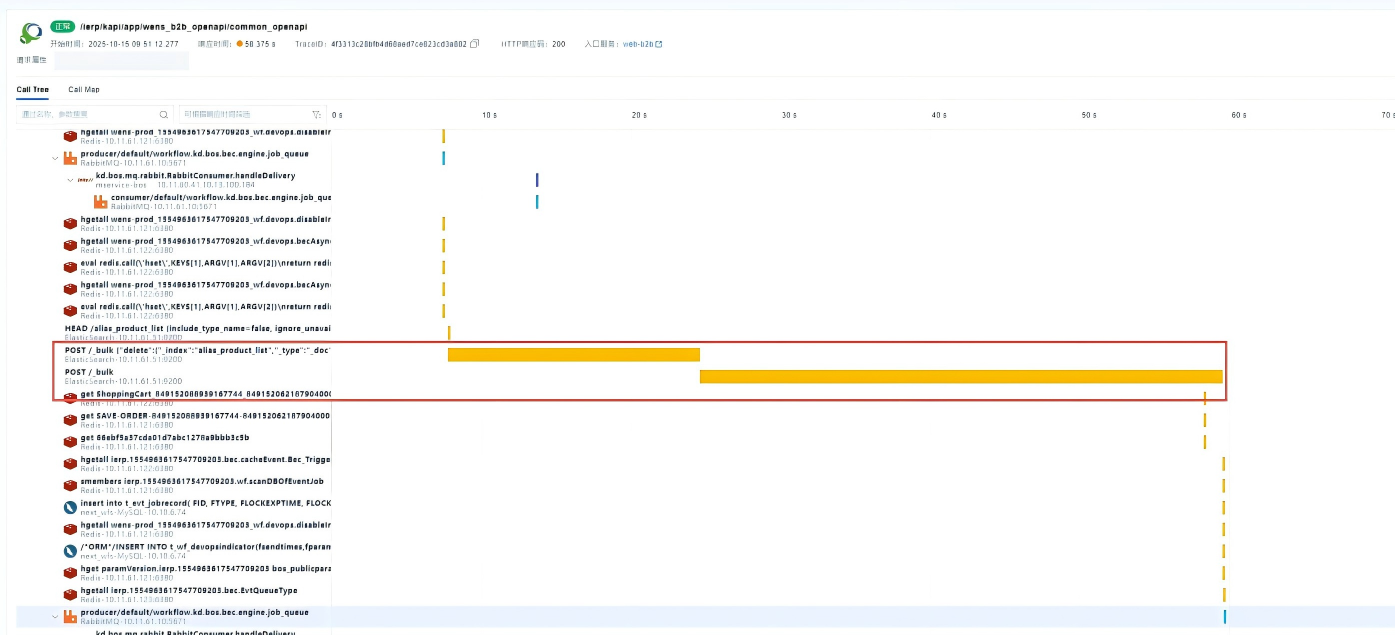Viewport: 1395px width, 635px height.
Task: Click the MySQL icon beside INSERT INTO t_wf_devopsindicator
Action: tap(71, 551)
